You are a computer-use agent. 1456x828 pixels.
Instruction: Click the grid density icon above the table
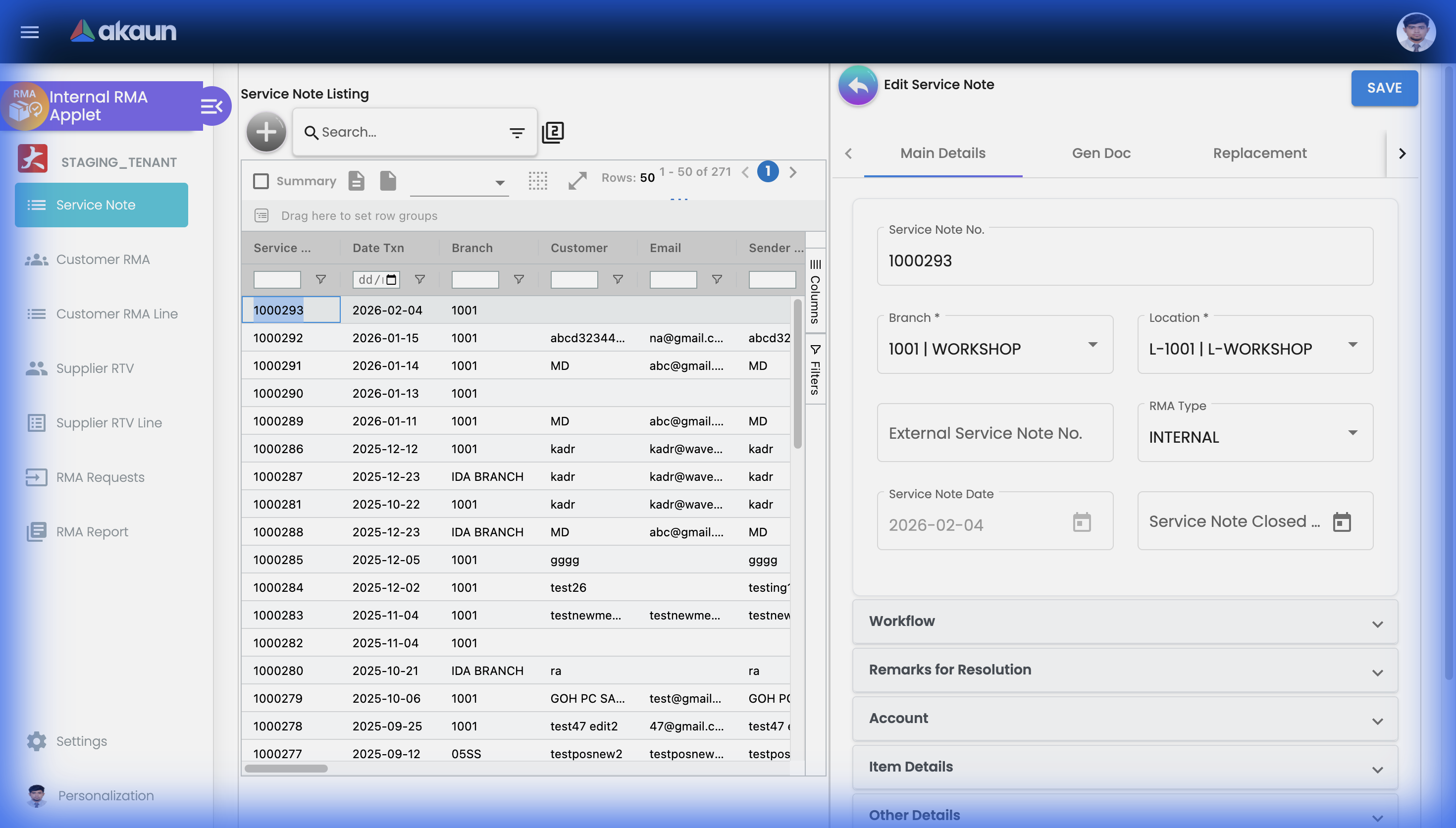click(x=538, y=180)
